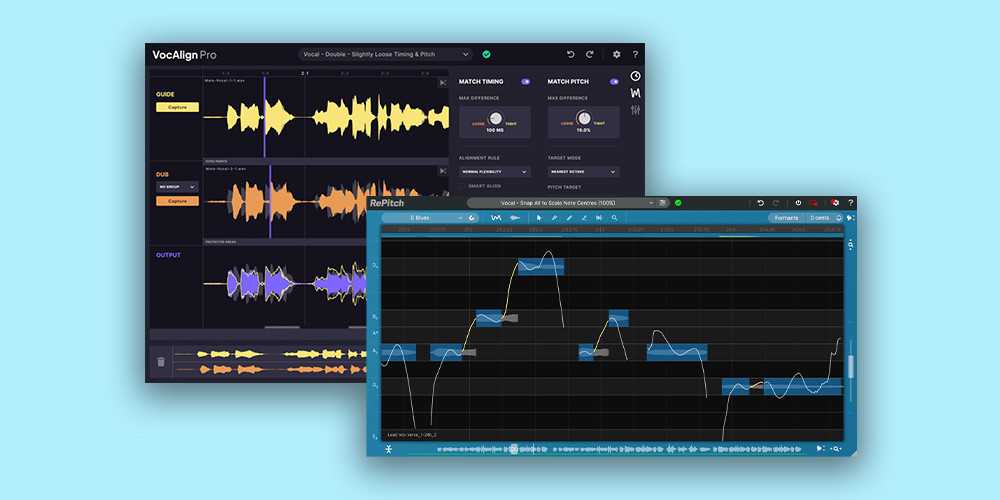Click the RePitch power bypass icon
1000x500 pixels.
[x=798, y=203]
